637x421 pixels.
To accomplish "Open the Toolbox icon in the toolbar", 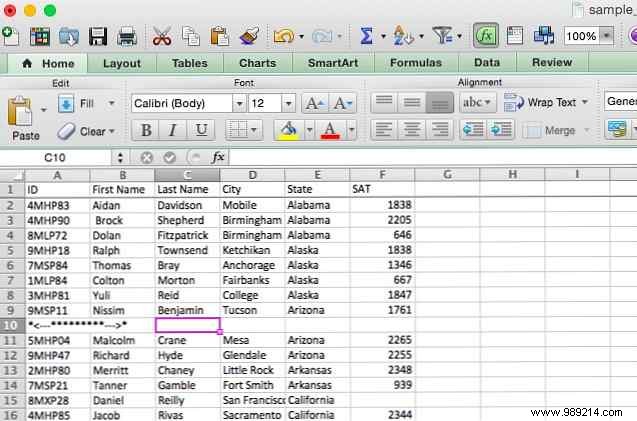I will (x=515, y=36).
